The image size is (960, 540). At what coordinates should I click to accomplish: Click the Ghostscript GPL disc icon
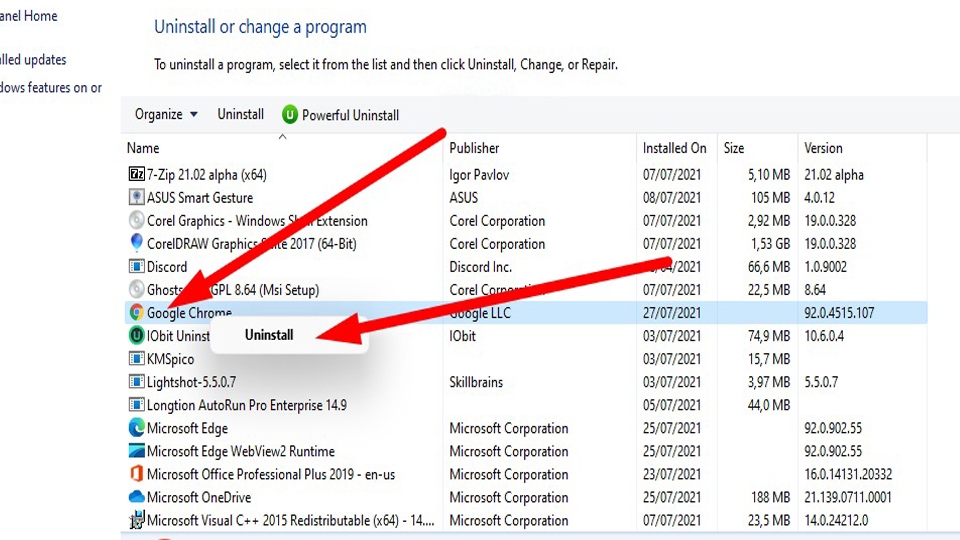[136, 289]
